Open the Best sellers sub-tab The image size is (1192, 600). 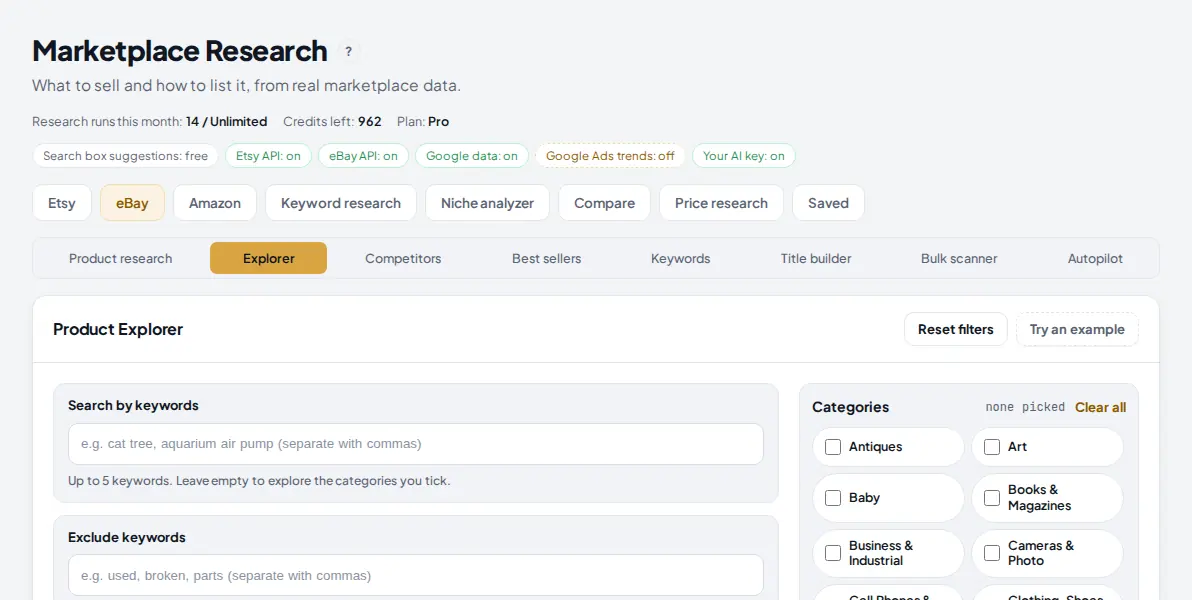[547, 259]
